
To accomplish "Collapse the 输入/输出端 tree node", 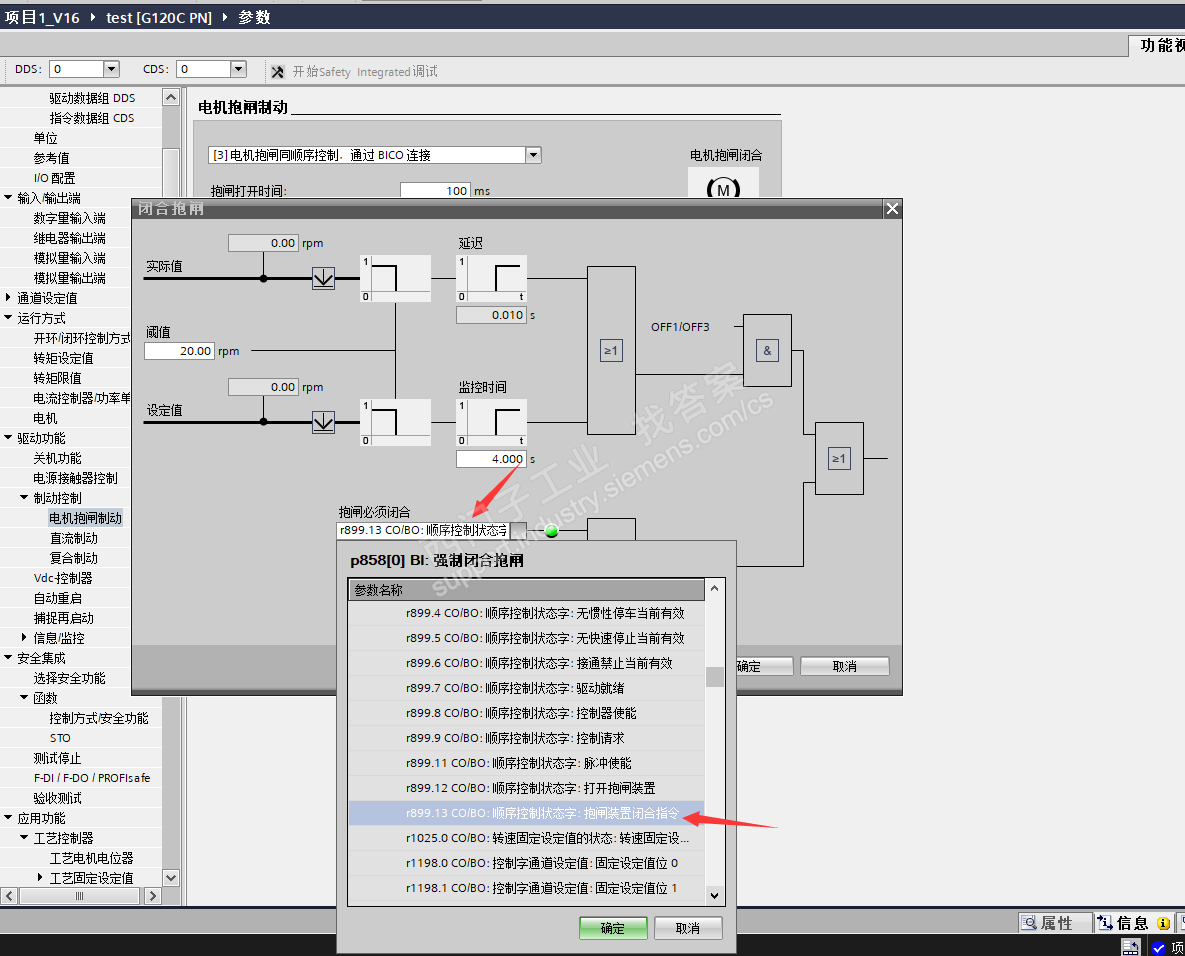I will pos(8,197).
